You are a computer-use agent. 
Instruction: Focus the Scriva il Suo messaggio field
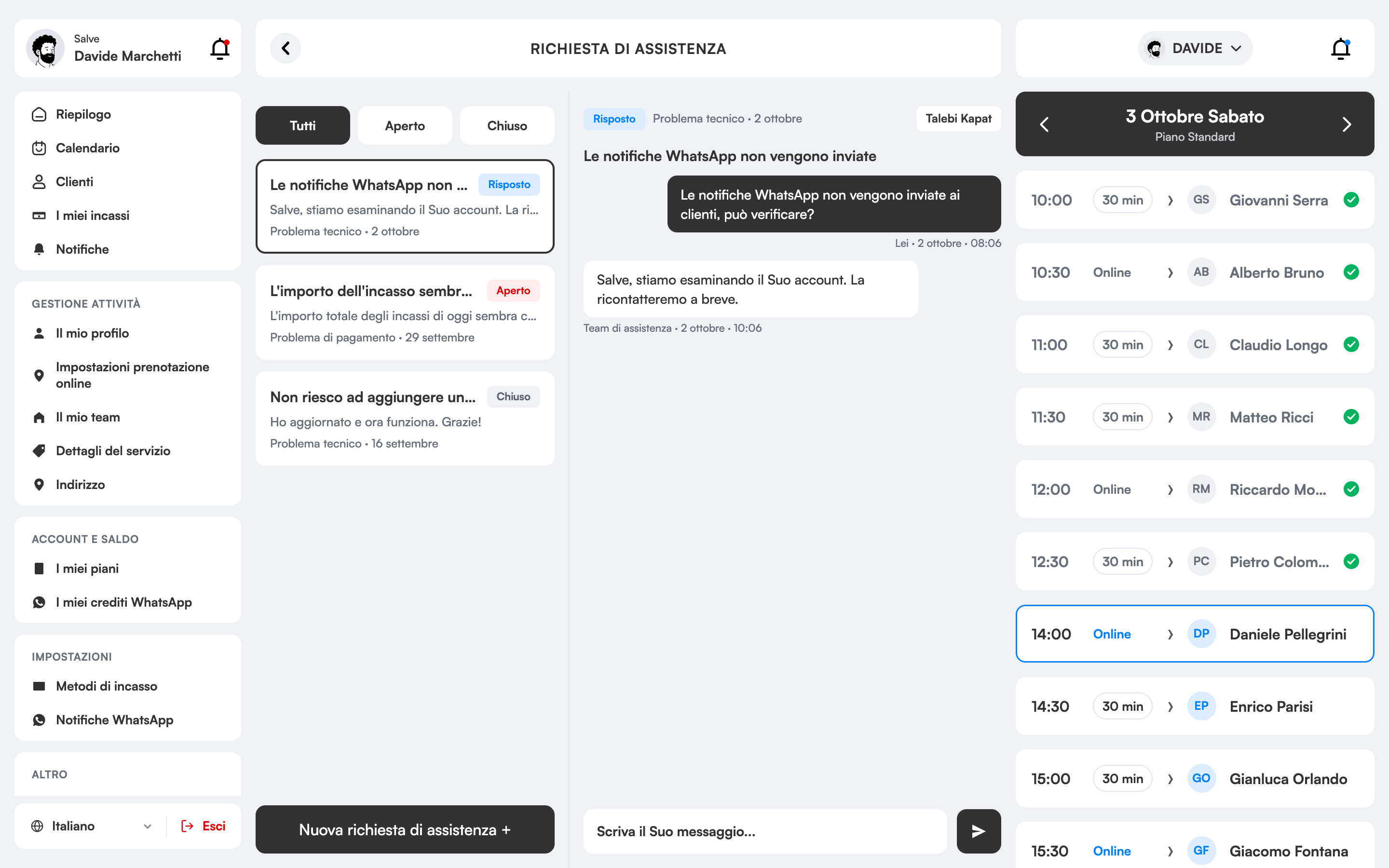[764, 831]
